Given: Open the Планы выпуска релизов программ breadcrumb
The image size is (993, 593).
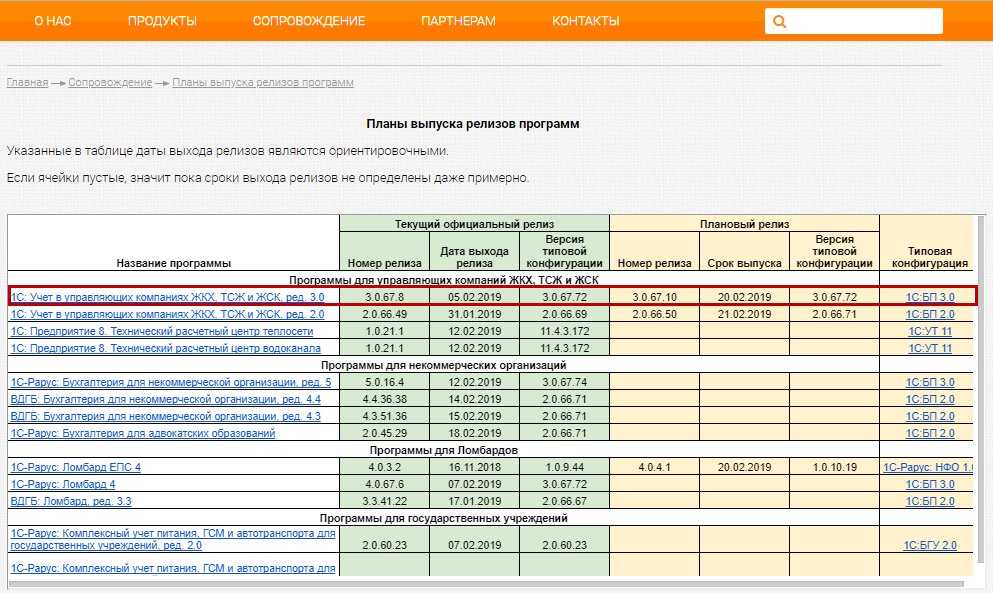Looking at the screenshot, I should click(263, 82).
